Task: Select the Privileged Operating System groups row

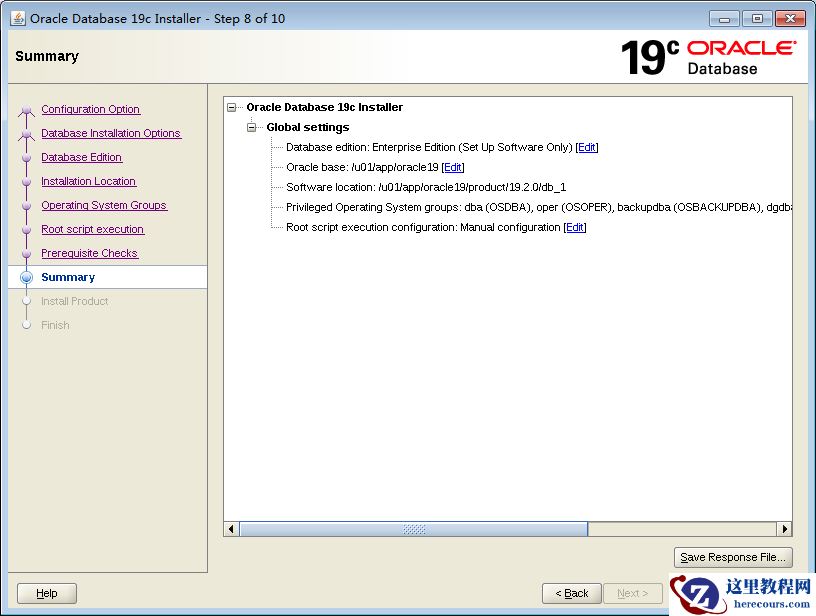Action: pyautogui.click(x=539, y=207)
